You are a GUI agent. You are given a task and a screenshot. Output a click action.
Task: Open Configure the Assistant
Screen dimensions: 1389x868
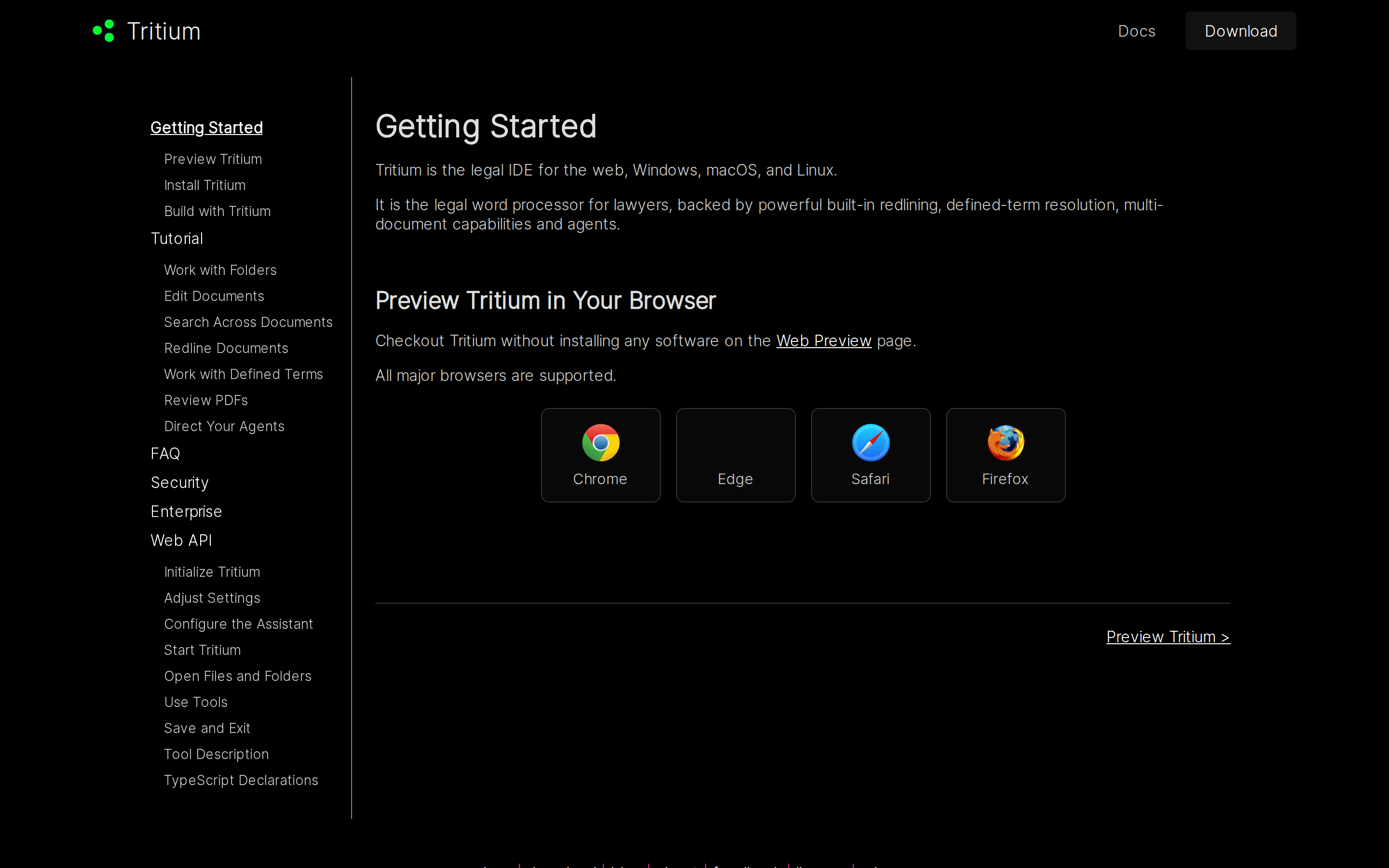(239, 624)
